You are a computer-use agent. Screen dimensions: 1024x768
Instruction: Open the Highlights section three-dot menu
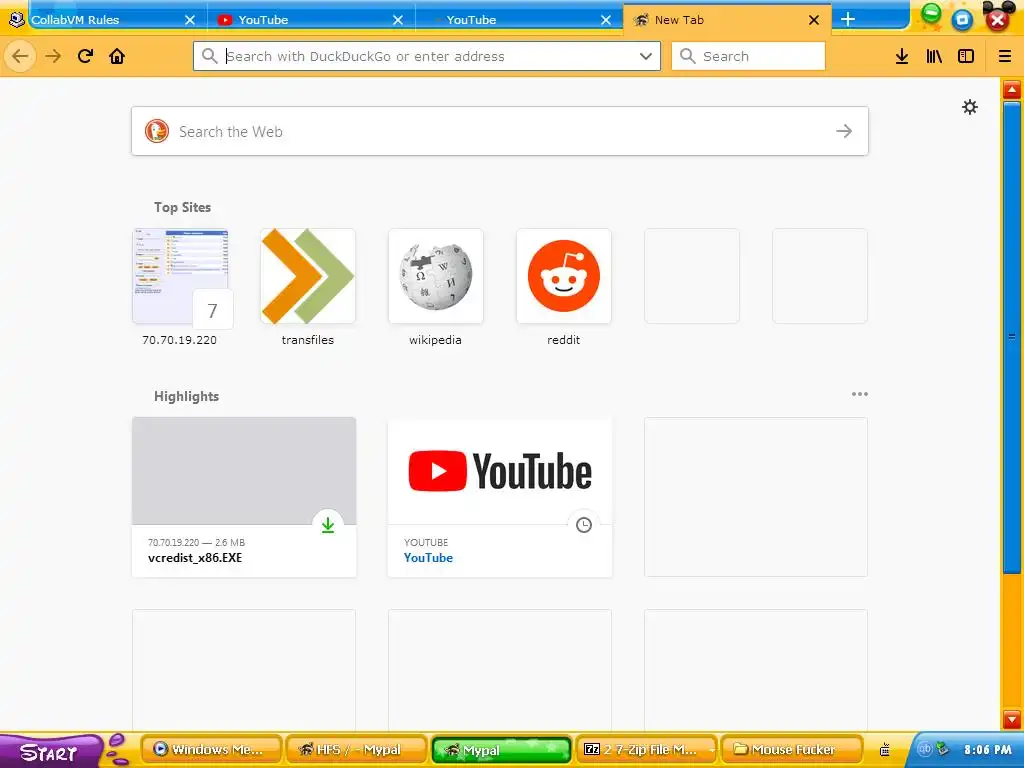click(x=859, y=394)
